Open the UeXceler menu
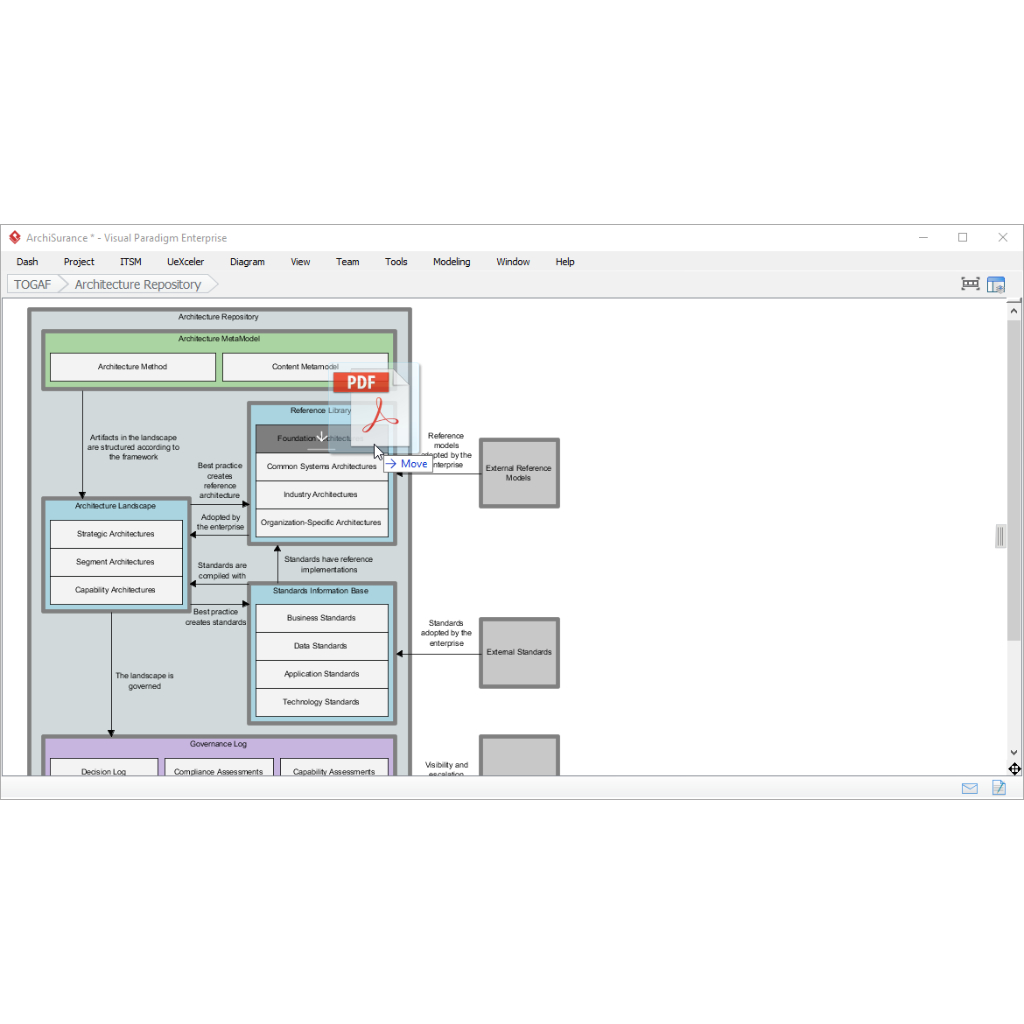Viewport: 1024px width, 1024px height. click(x=185, y=262)
